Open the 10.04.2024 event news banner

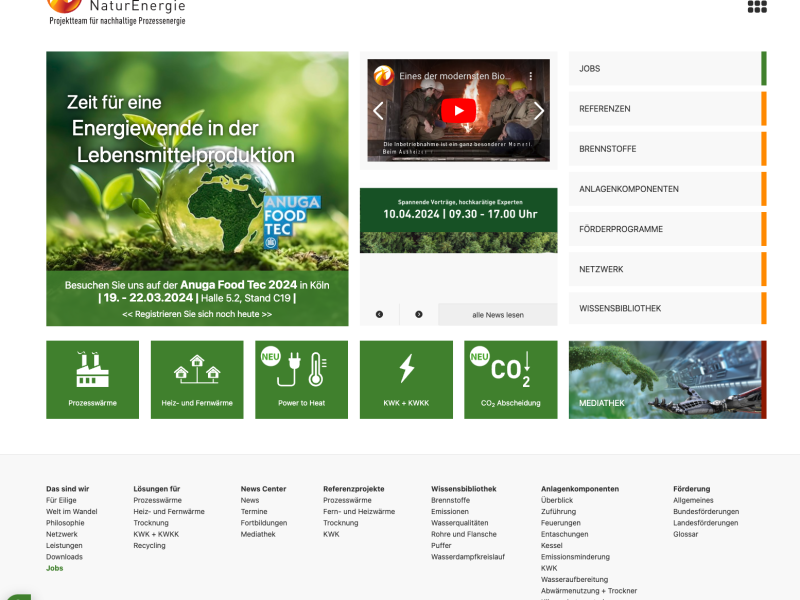(x=458, y=220)
